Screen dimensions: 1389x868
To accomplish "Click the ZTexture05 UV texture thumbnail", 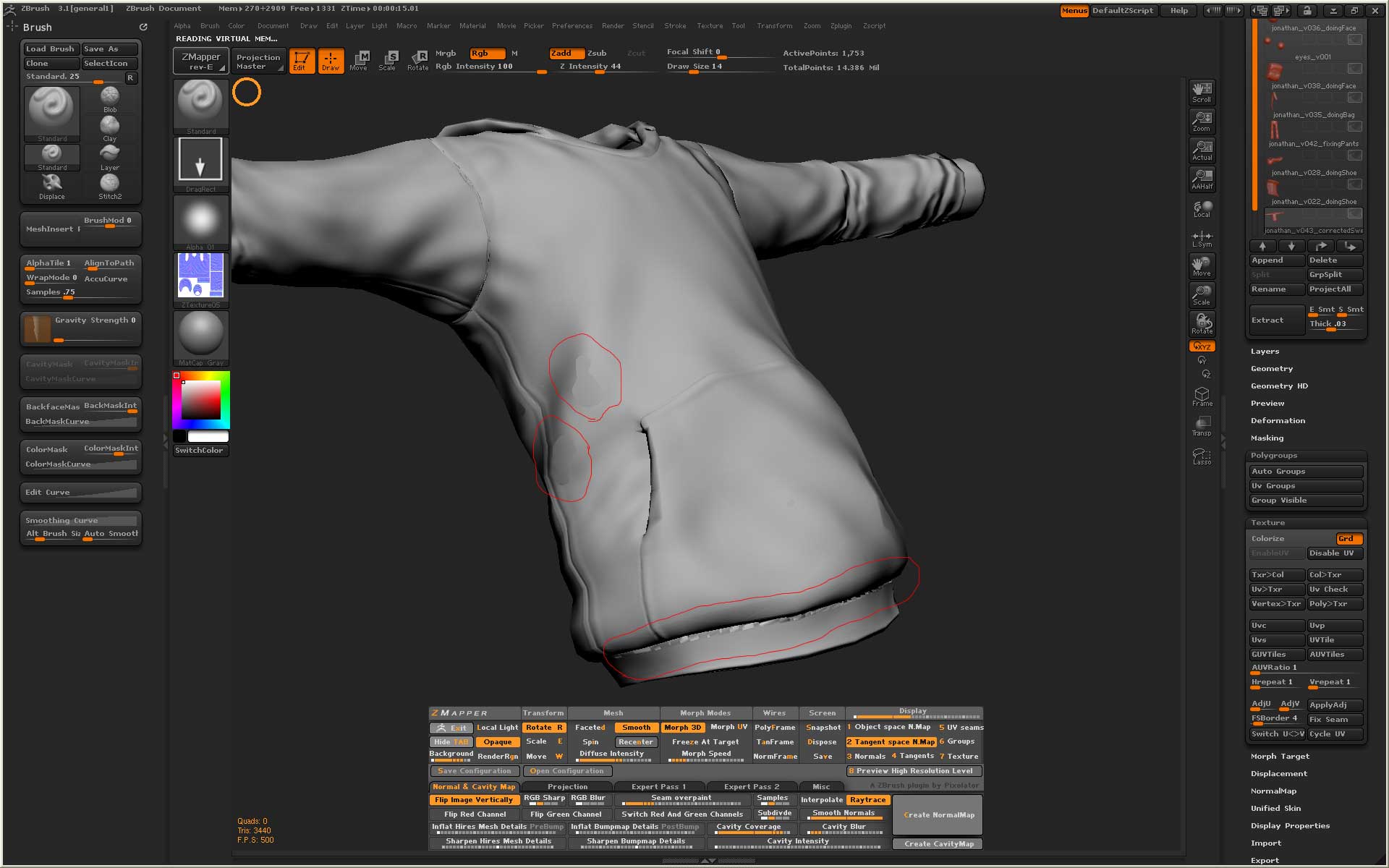I will (200, 276).
